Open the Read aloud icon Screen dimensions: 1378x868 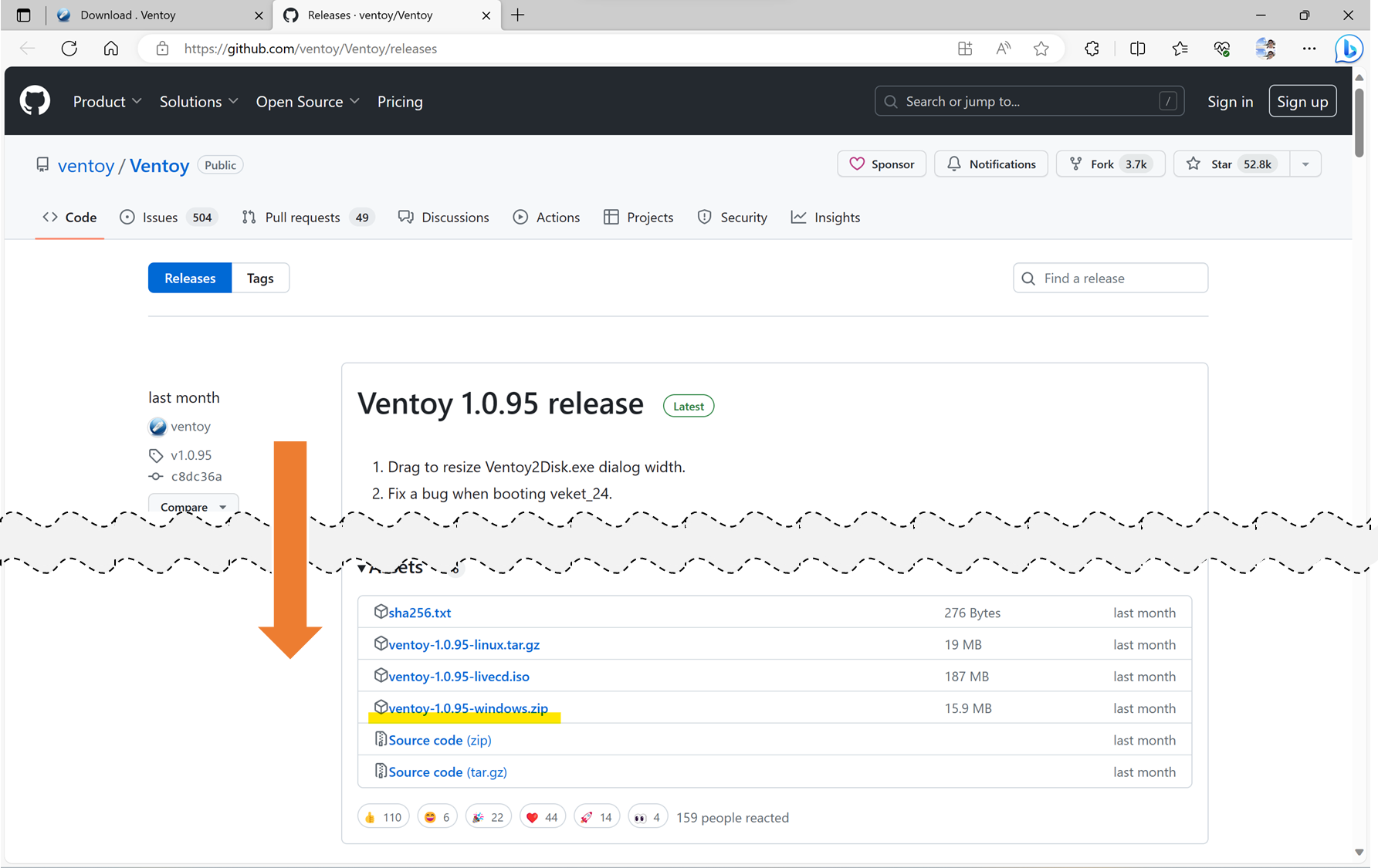point(1003,49)
